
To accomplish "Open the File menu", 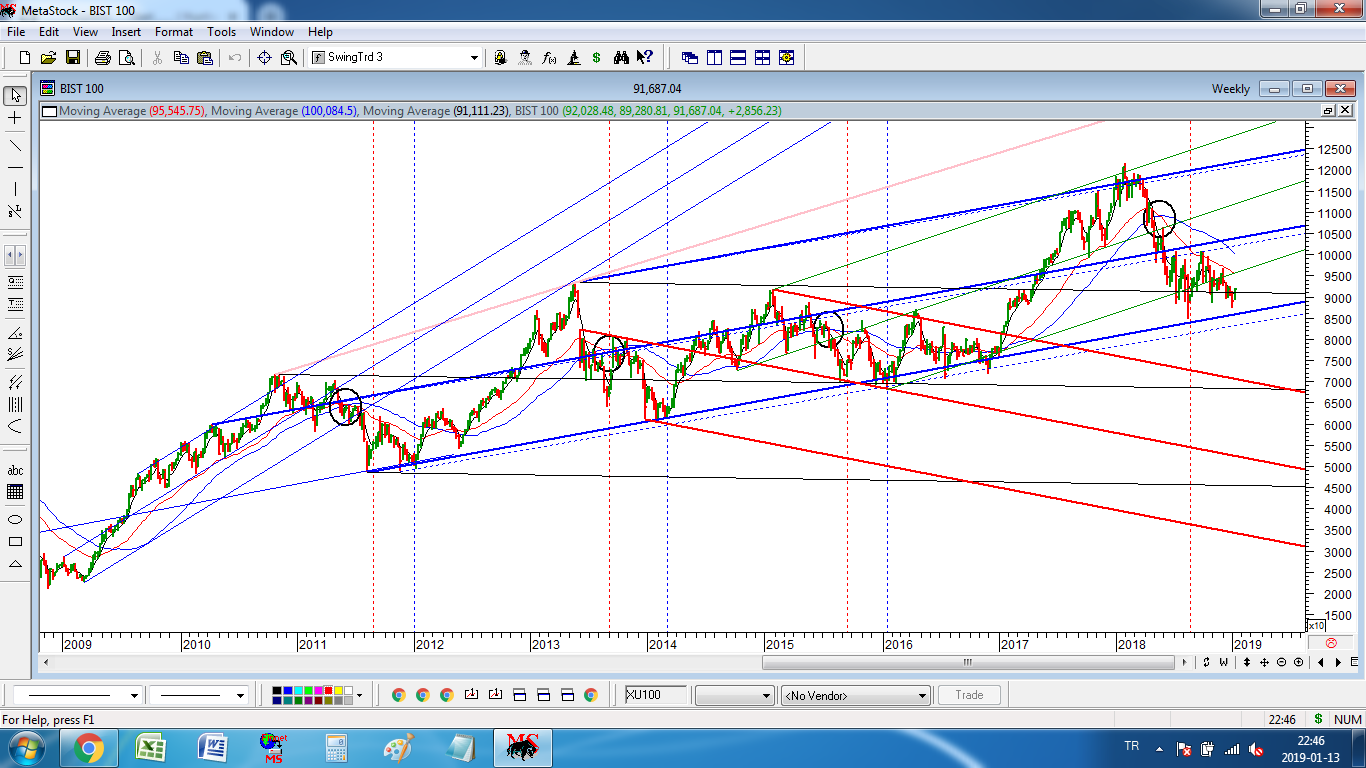I will click(x=16, y=32).
